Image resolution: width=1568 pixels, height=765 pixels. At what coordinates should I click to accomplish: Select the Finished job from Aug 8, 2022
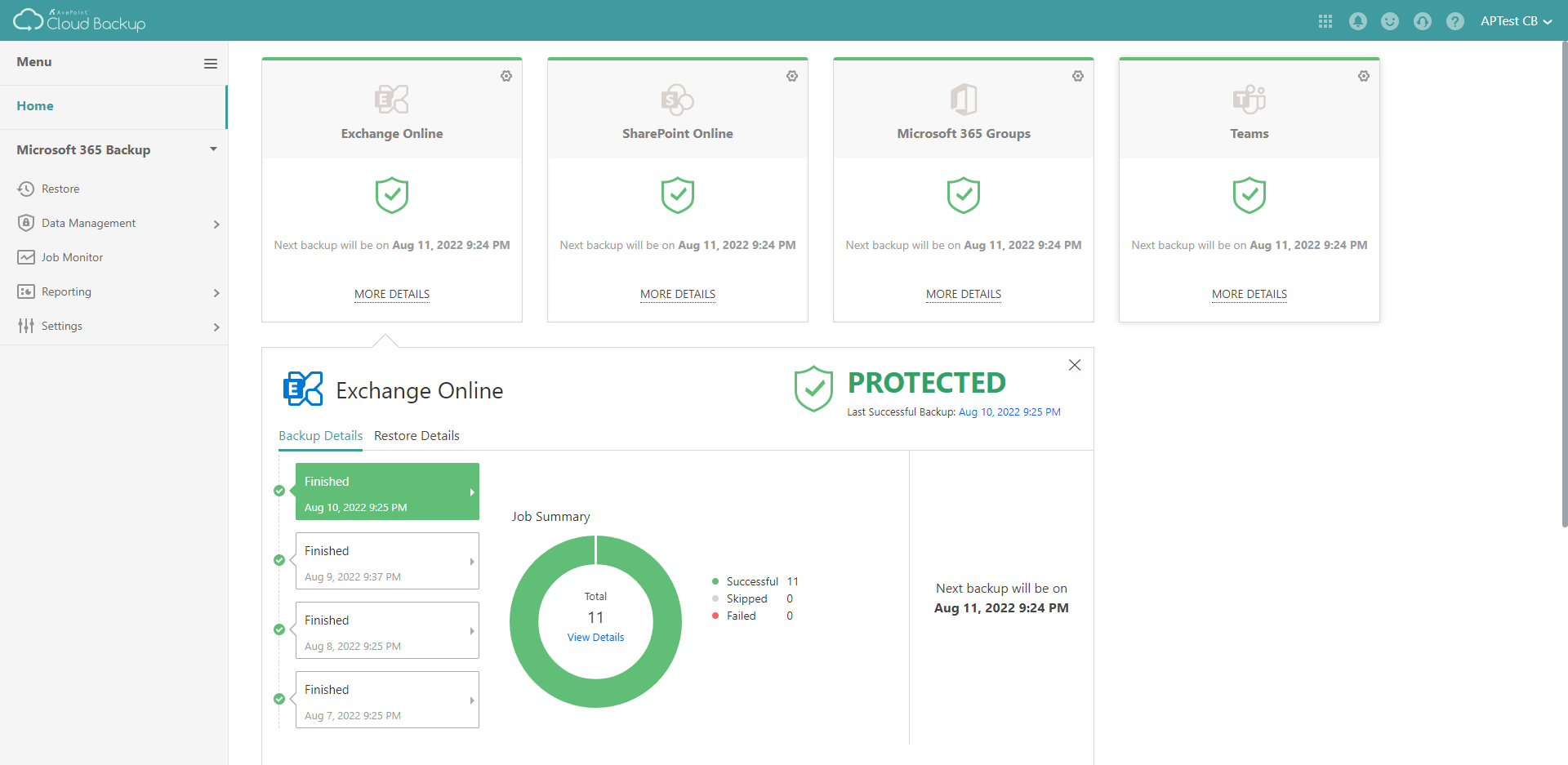(x=387, y=630)
